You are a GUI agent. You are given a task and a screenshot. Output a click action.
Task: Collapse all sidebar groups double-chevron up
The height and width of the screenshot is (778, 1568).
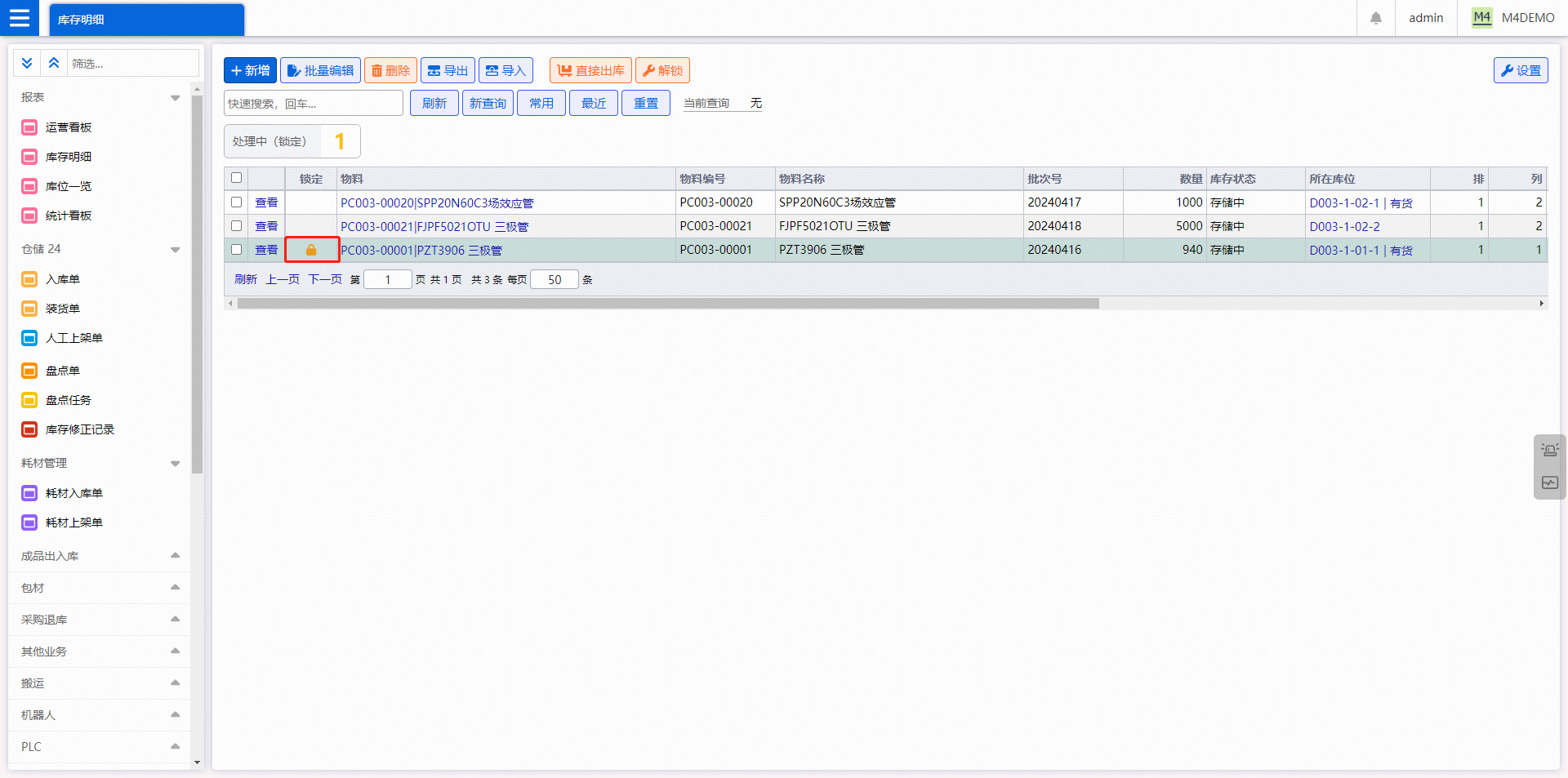point(54,63)
